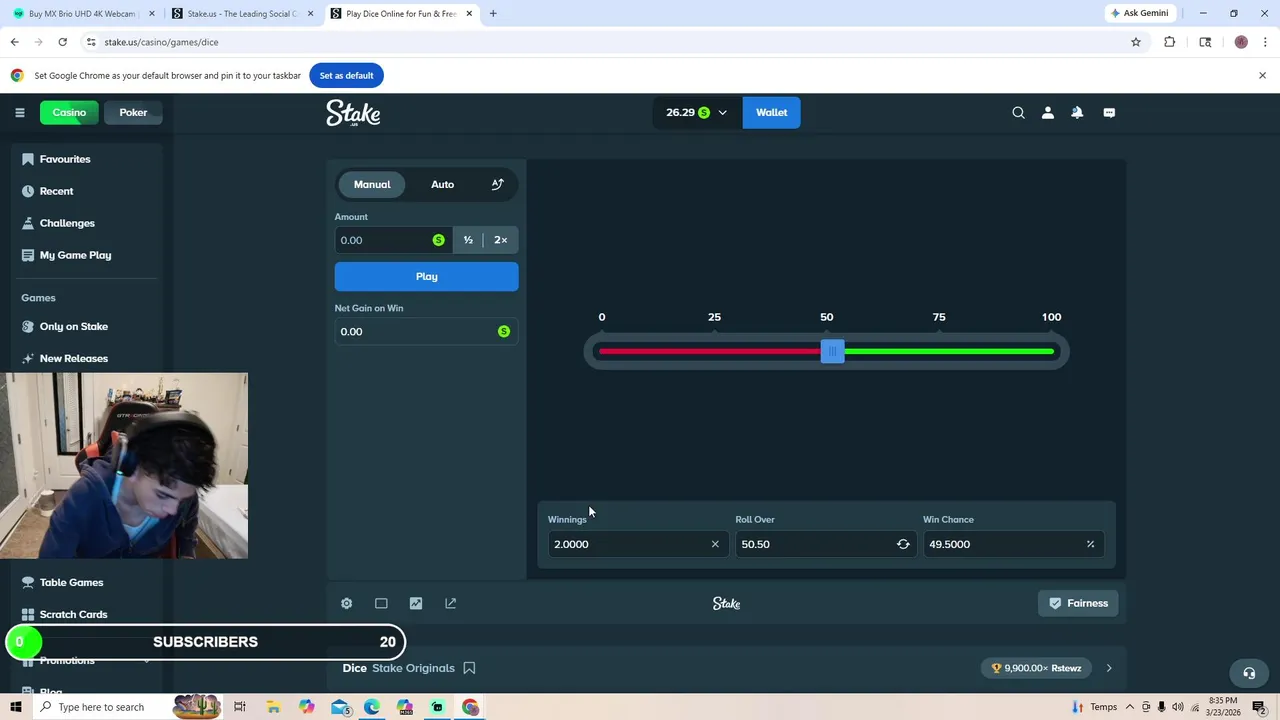Image resolution: width=1280 pixels, height=720 pixels.
Task: Open Favourites in the sidebar
Action: click(x=65, y=159)
